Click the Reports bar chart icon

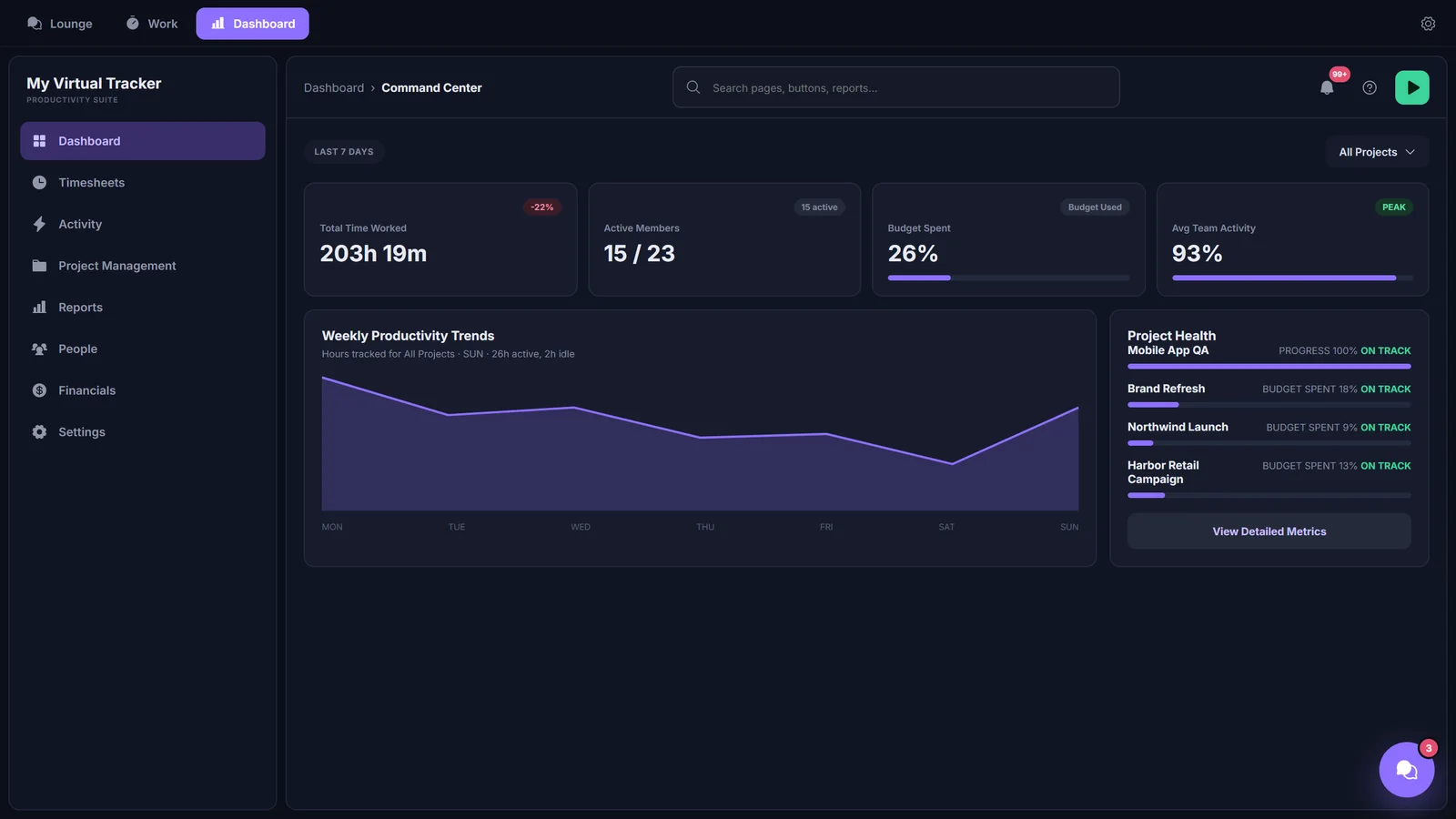click(39, 308)
